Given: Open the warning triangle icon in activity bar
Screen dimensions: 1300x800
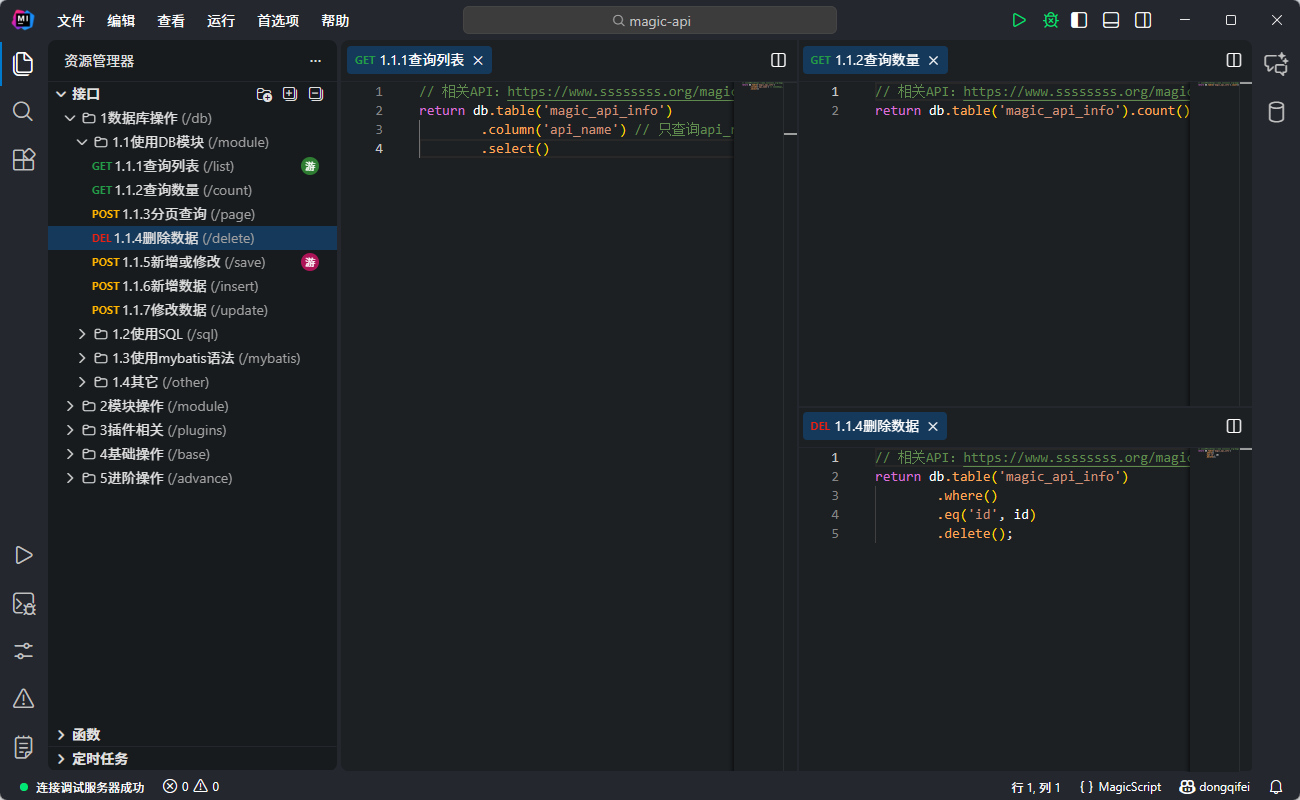Looking at the screenshot, I should click(x=24, y=698).
